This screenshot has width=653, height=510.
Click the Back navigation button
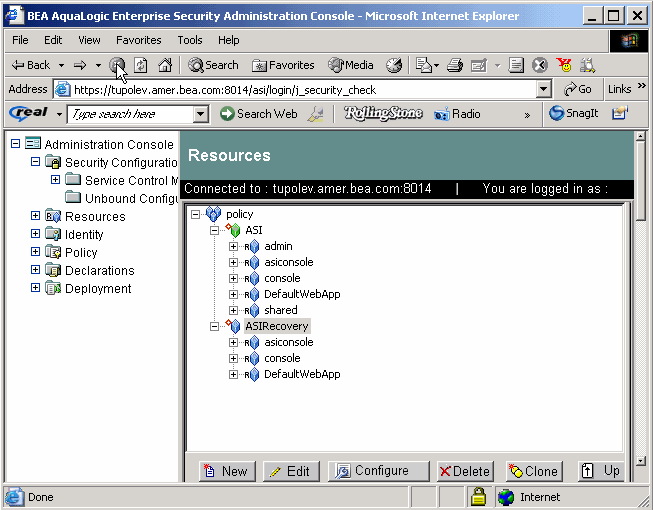click(x=31, y=65)
